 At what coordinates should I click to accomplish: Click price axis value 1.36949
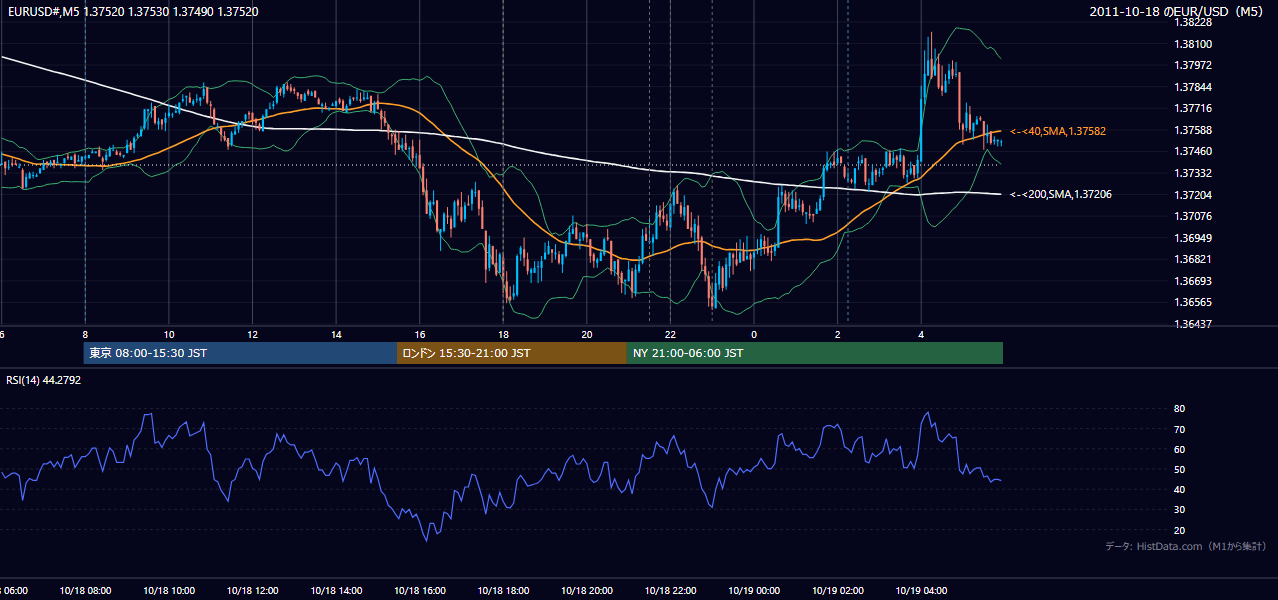pos(1194,238)
